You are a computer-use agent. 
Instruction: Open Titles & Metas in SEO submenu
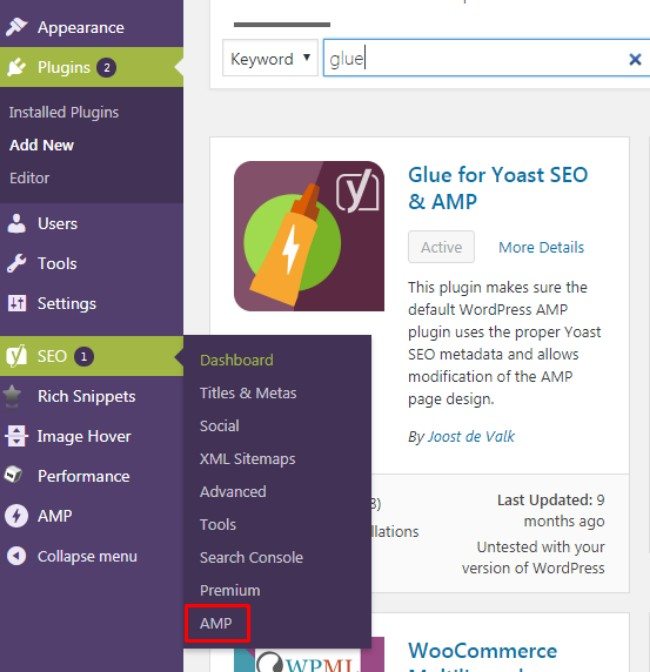click(x=248, y=393)
